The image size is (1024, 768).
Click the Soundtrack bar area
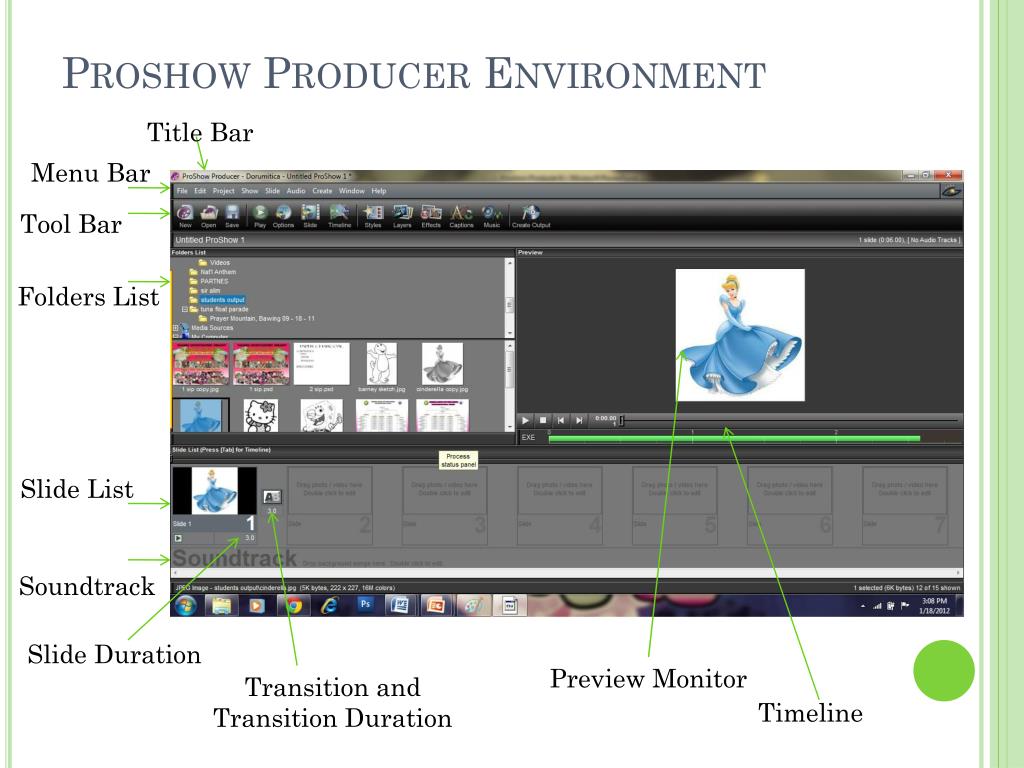567,560
